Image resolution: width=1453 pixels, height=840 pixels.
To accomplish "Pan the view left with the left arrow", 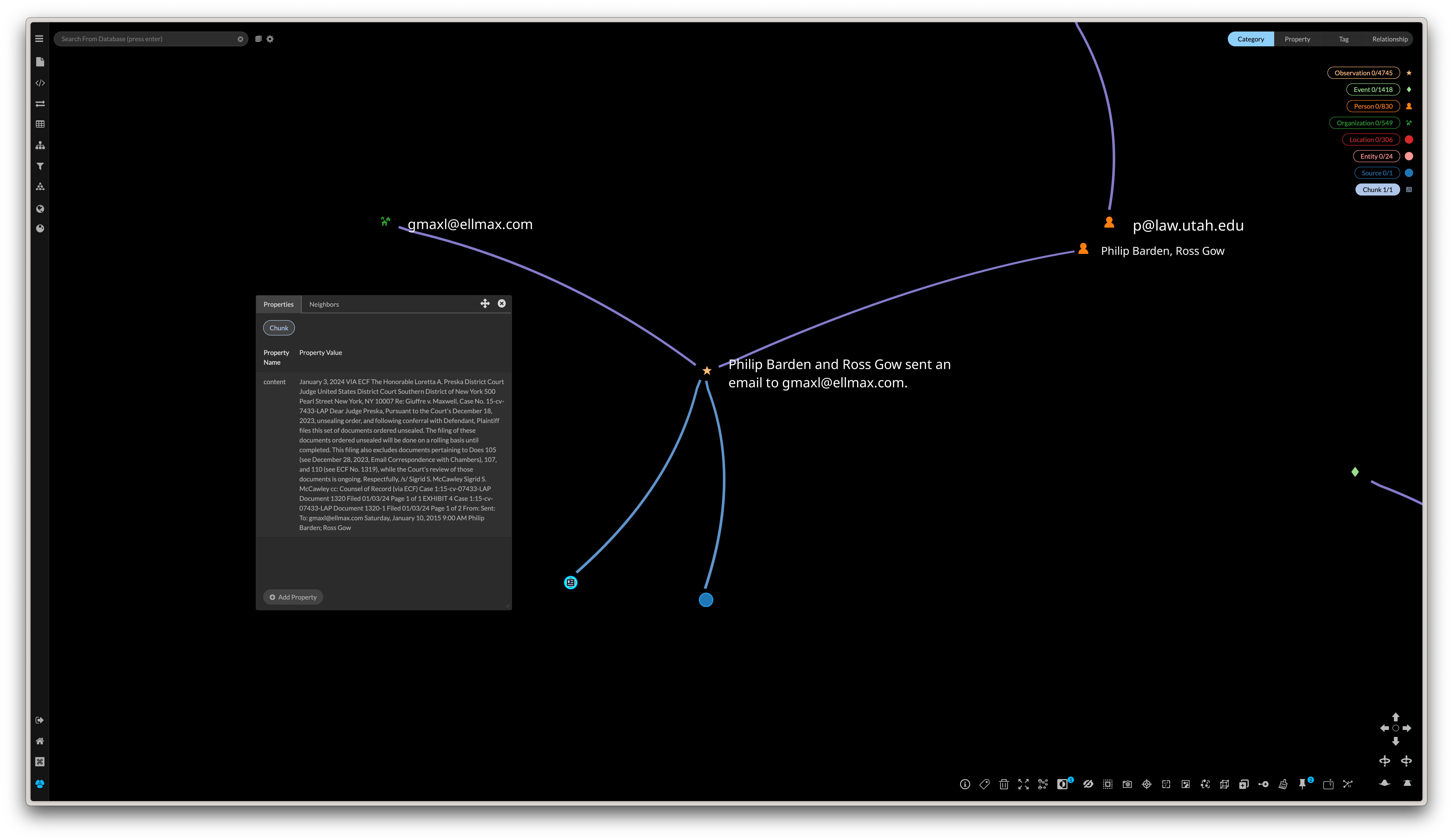I will coord(1384,728).
